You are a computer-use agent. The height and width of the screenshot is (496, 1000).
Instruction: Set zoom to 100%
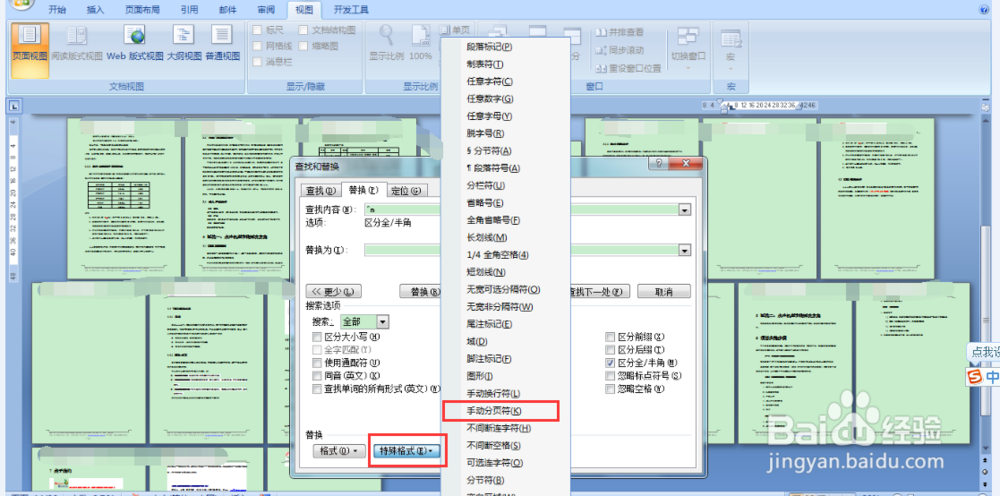pyautogui.click(x=420, y=43)
